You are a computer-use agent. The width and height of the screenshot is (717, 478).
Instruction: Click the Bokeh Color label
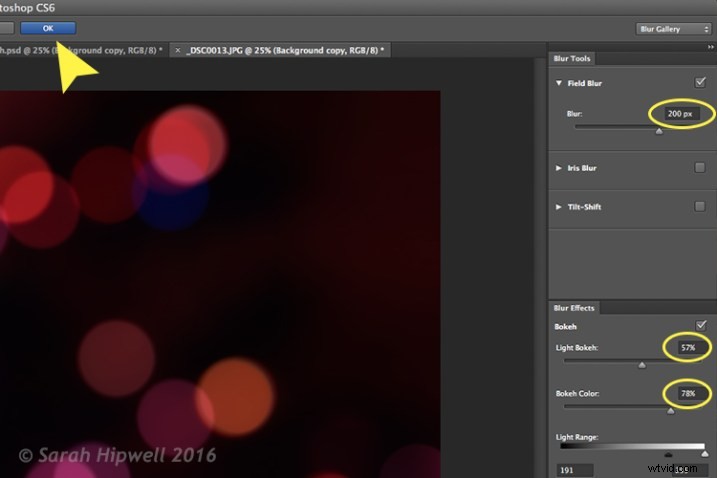577,393
